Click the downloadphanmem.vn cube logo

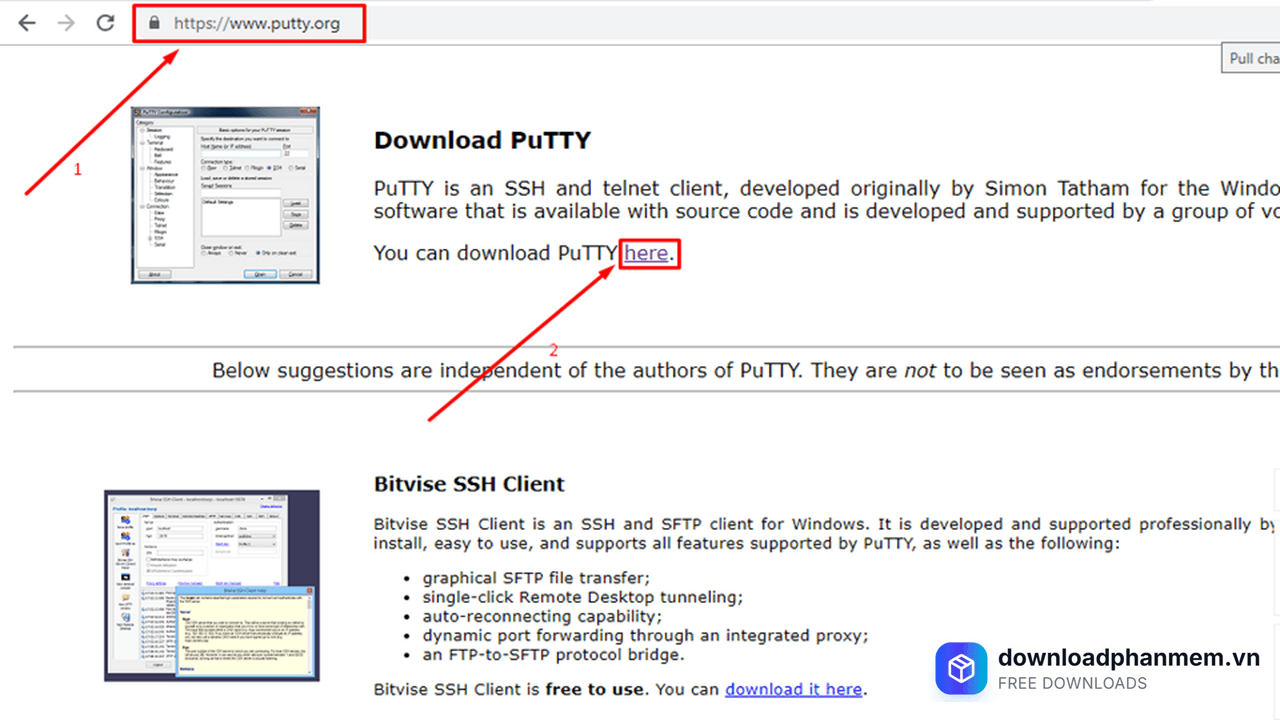point(961,668)
